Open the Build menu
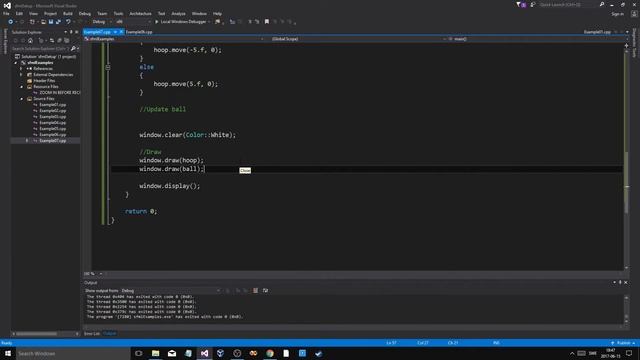 point(67,13)
